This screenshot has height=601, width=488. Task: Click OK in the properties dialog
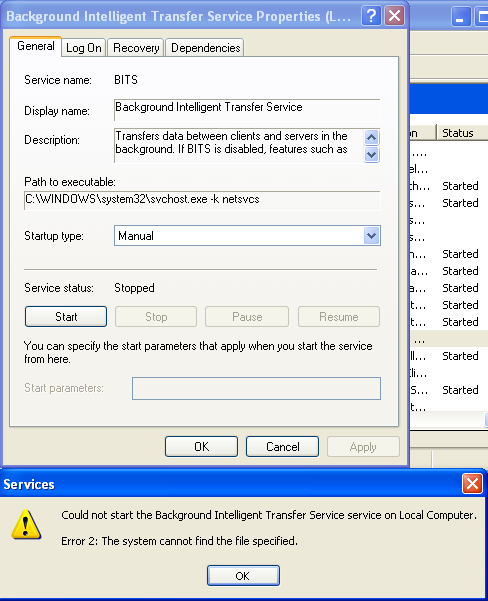pos(202,447)
